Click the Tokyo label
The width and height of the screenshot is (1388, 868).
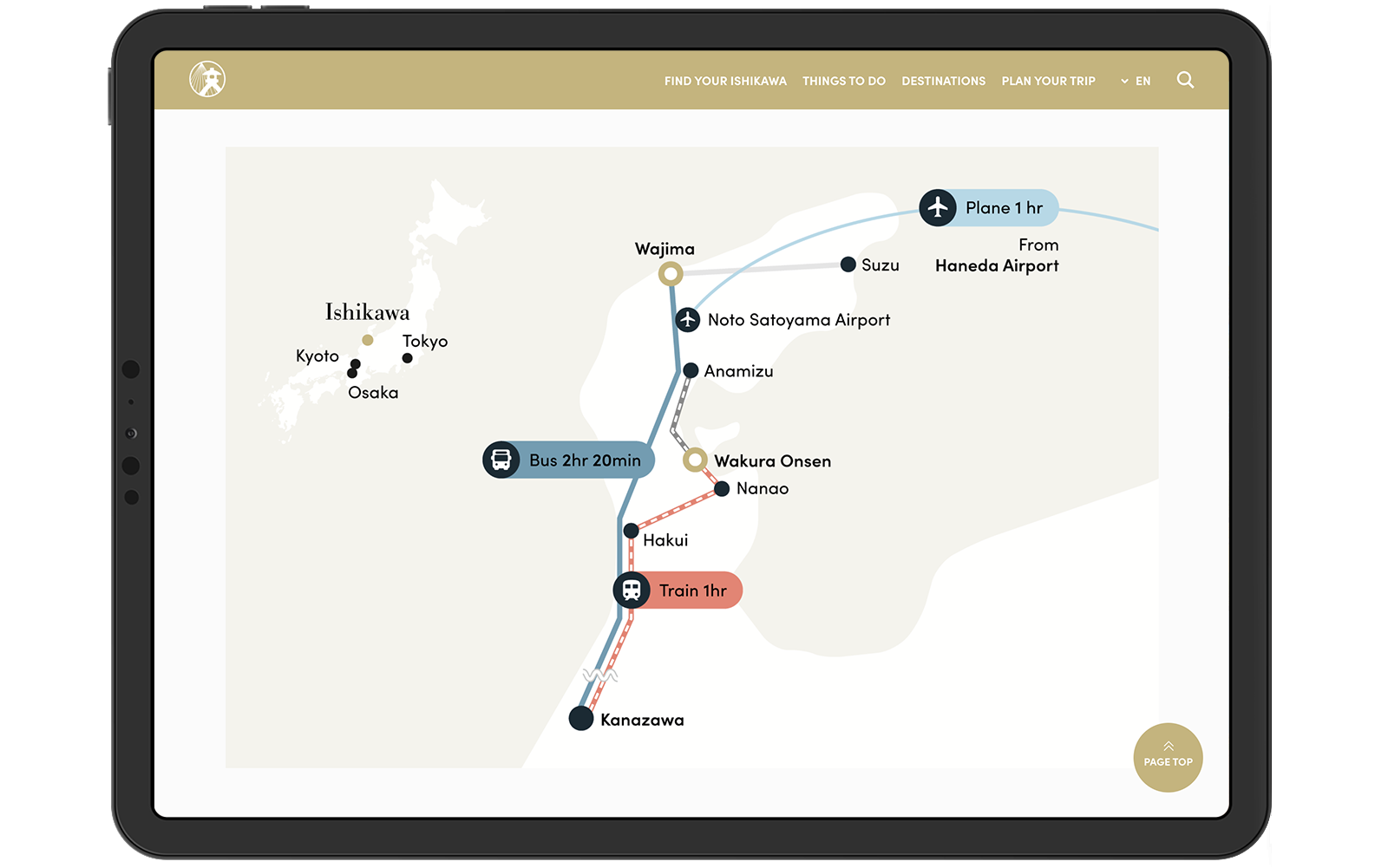click(425, 342)
